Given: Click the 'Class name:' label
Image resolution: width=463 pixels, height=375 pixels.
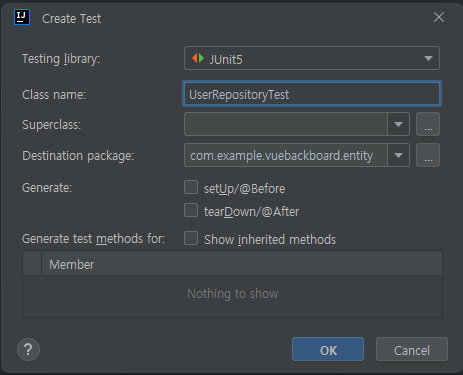Looking at the screenshot, I should pos(54,95).
